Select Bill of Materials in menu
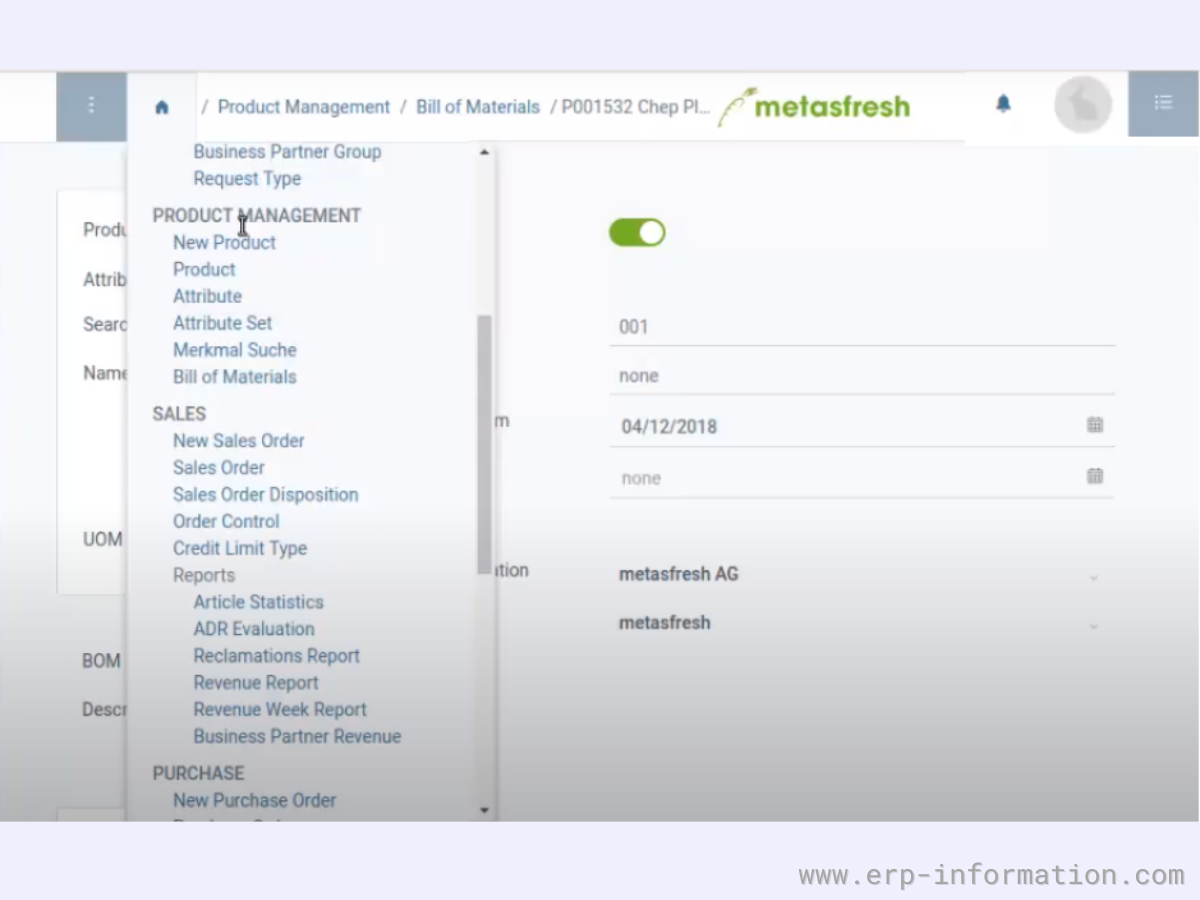 pos(235,377)
